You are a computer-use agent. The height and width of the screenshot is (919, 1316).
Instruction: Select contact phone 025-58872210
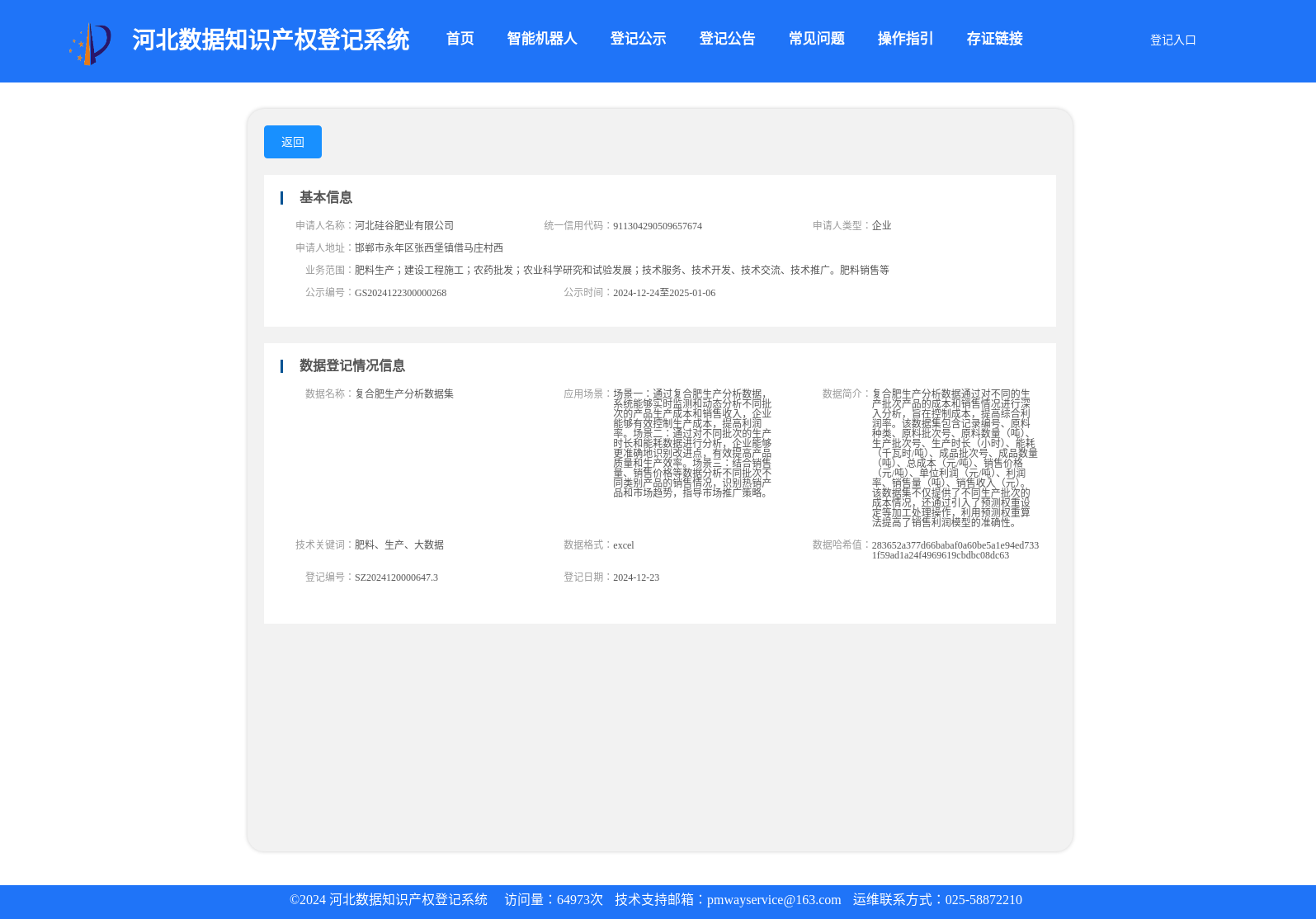(x=983, y=900)
